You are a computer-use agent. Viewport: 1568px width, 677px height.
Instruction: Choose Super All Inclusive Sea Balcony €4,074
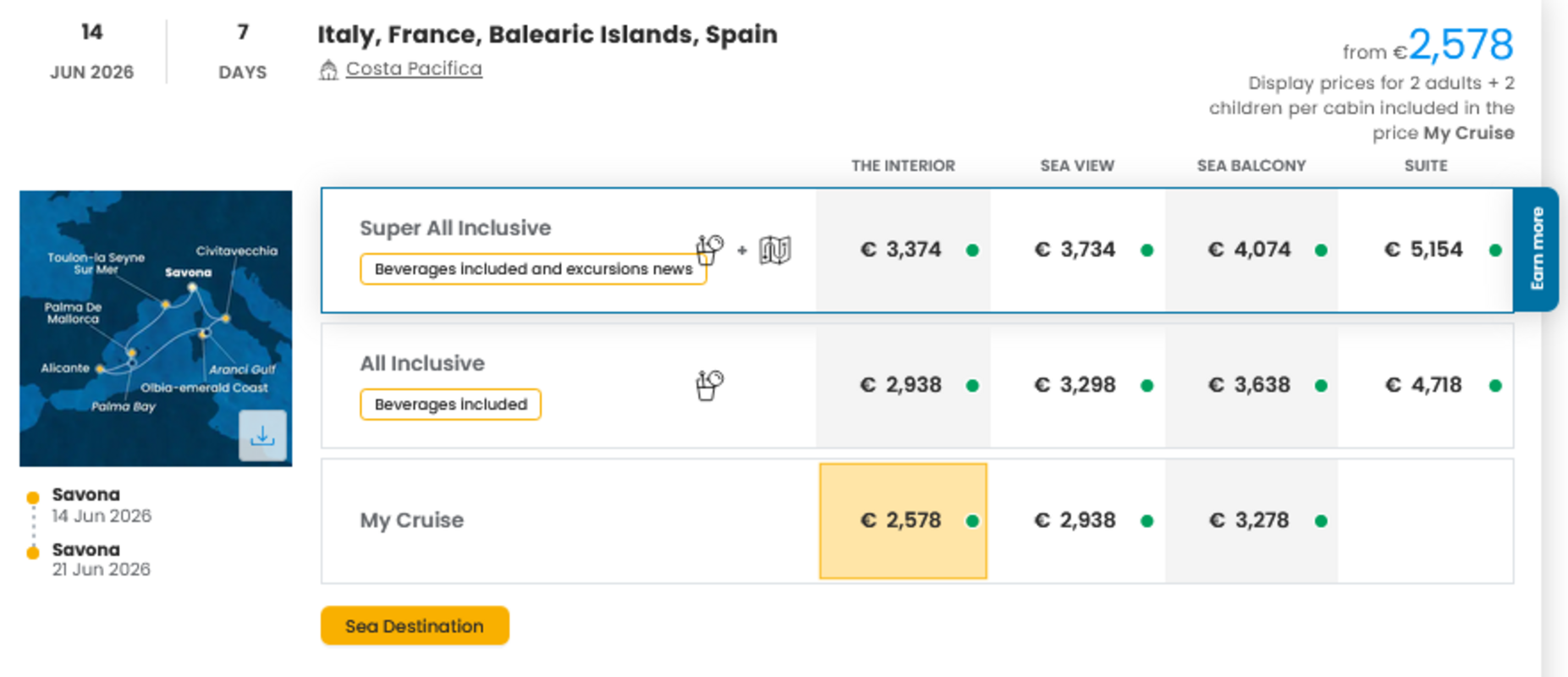1251,250
